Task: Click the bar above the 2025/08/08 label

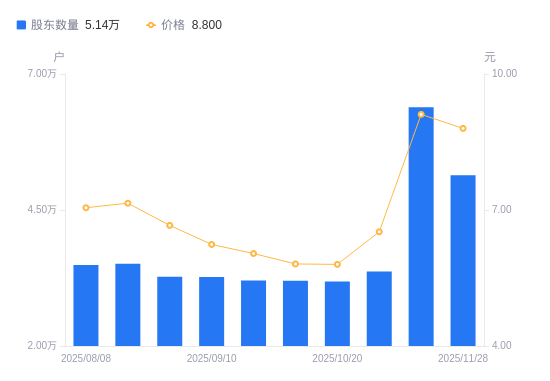Action: click(86, 306)
